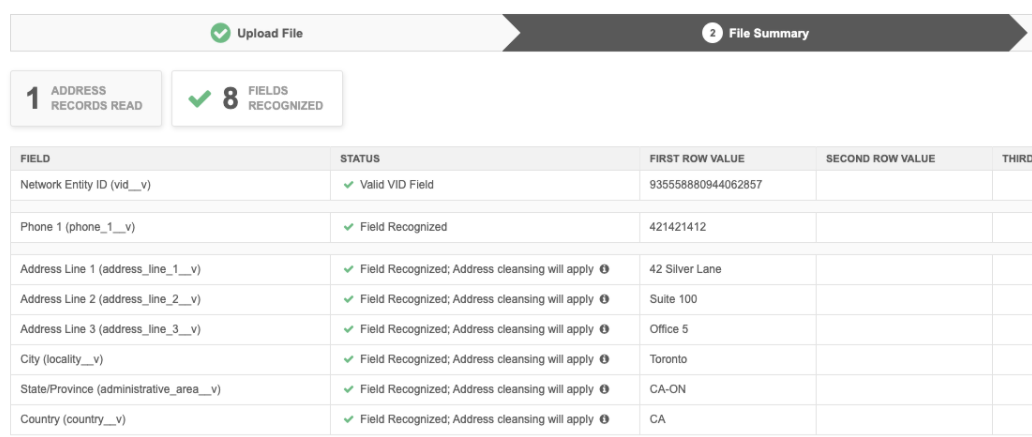Click info icon in State/Province row status
Image resolution: width=1032 pixels, height=437 pixels.
coord(604,390)
